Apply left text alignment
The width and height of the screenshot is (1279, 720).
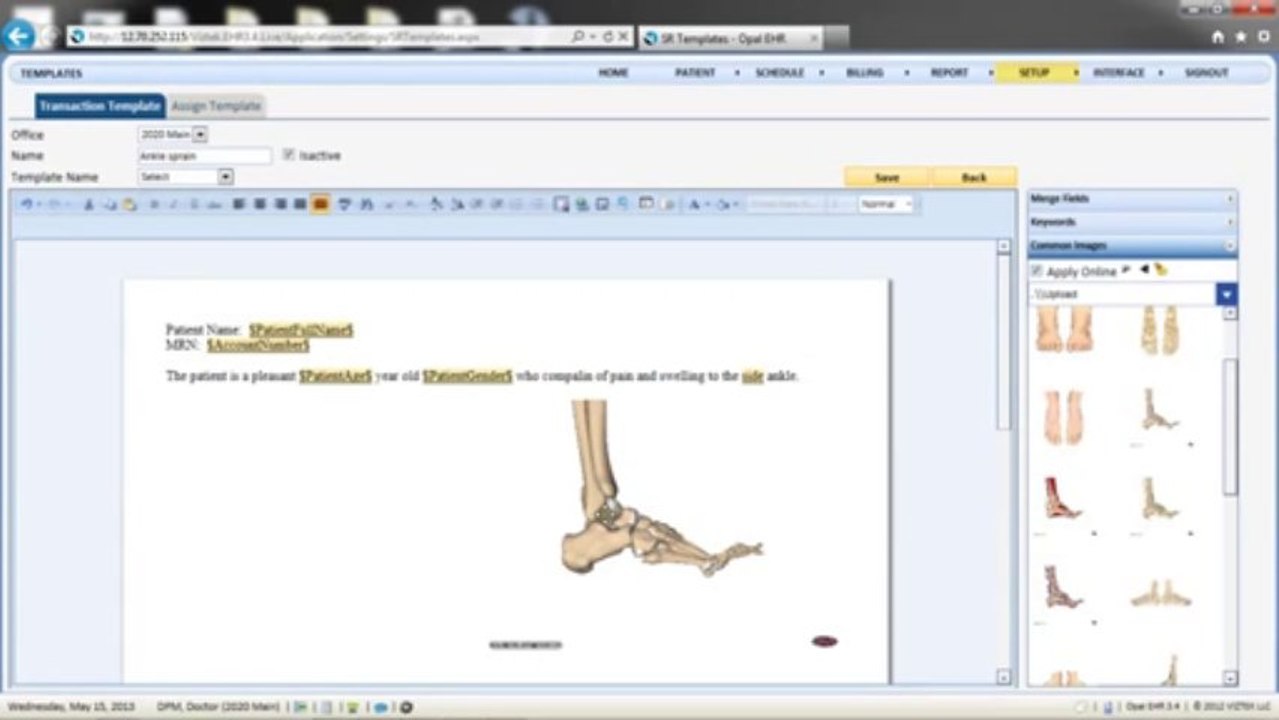click(239, 204)
